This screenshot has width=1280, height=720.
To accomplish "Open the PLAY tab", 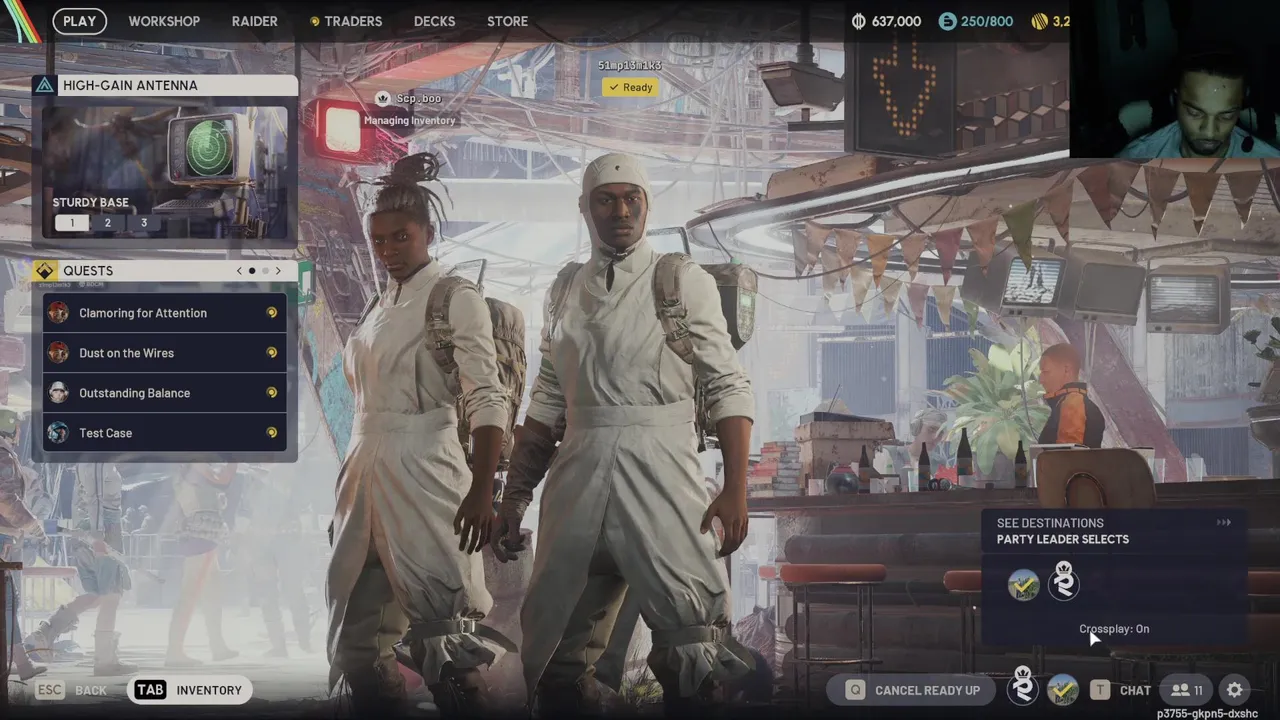I will (79, 21).
